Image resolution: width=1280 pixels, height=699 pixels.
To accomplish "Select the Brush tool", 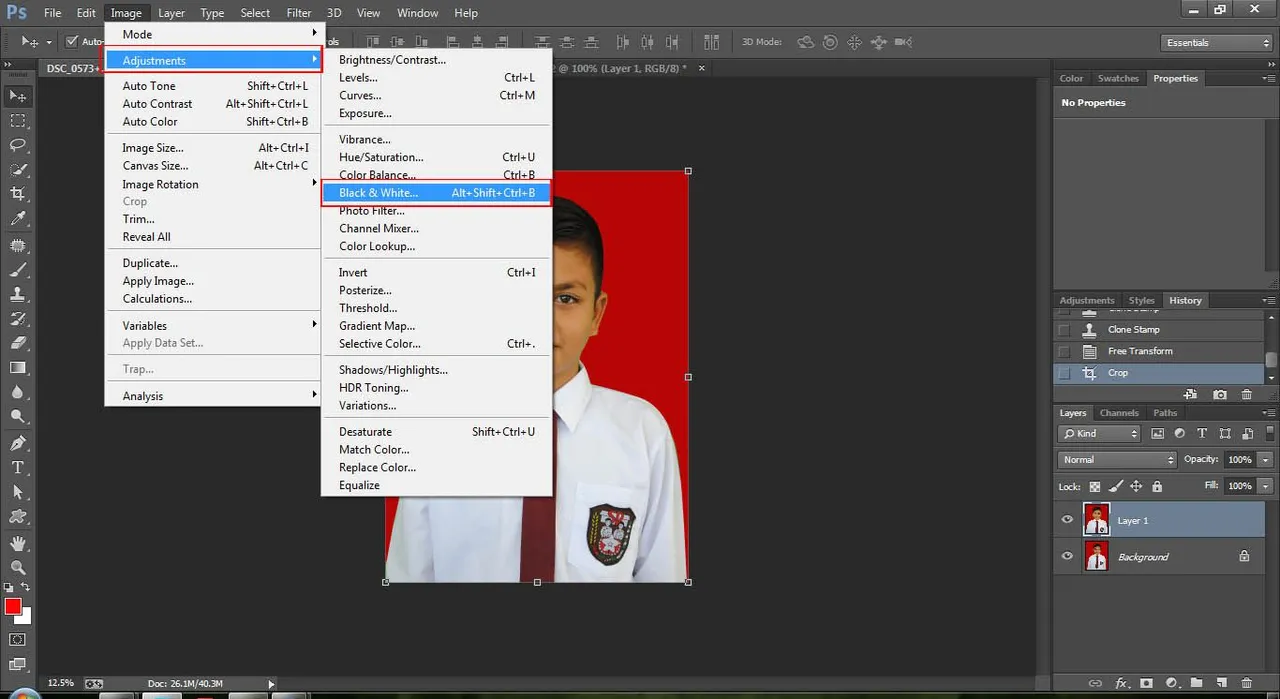I will [x=18, y=270].
